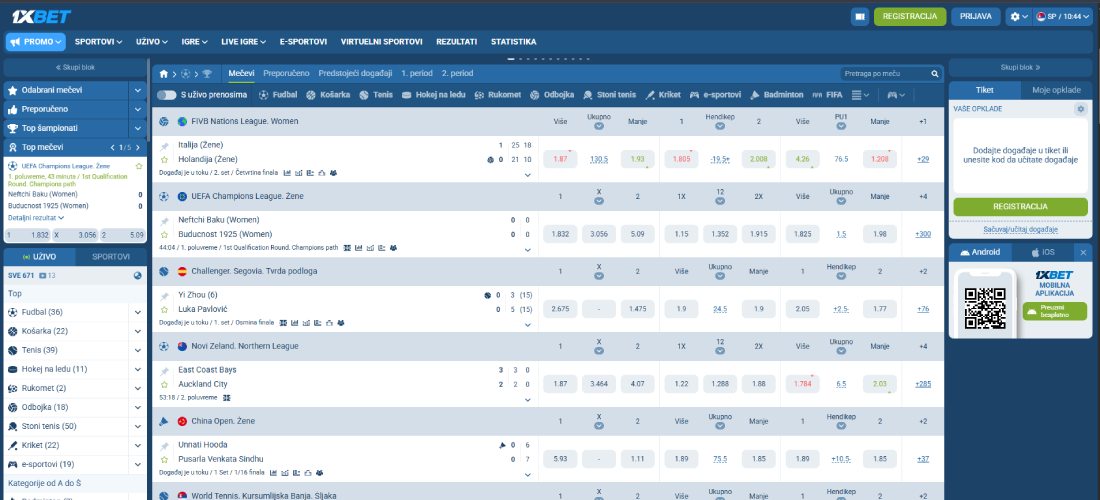Expand Odabrani mečevi section
The height and width of the screenshot is (500, 1100).
(x=138, y=90)
